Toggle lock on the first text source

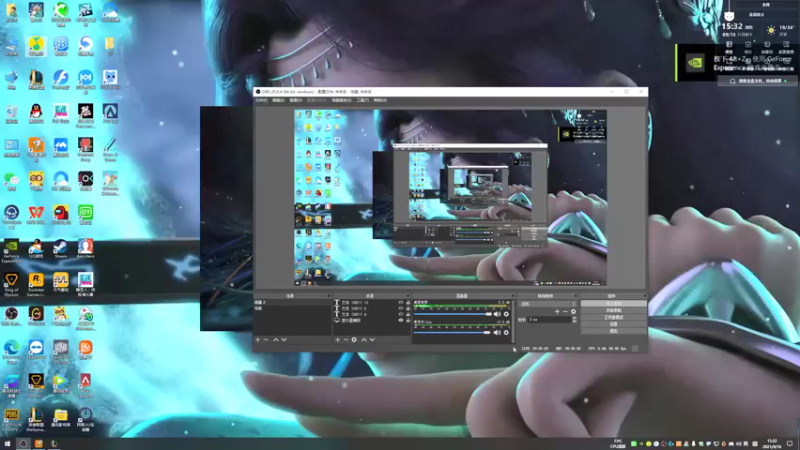click(408, 303)
